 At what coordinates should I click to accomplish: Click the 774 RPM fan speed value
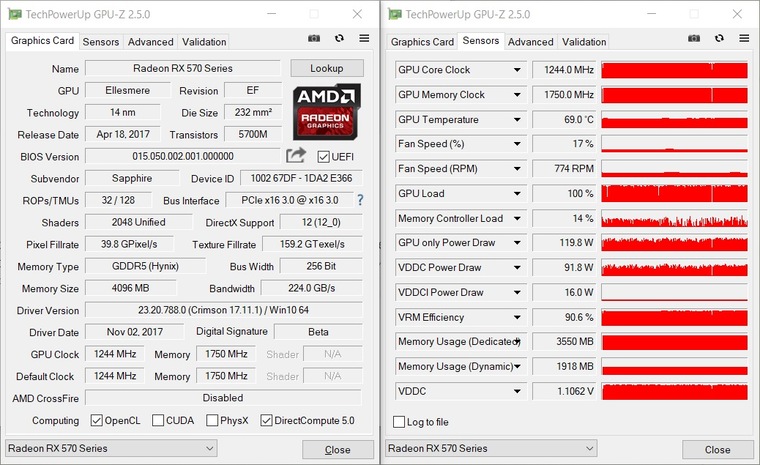(x=565, y=169)
